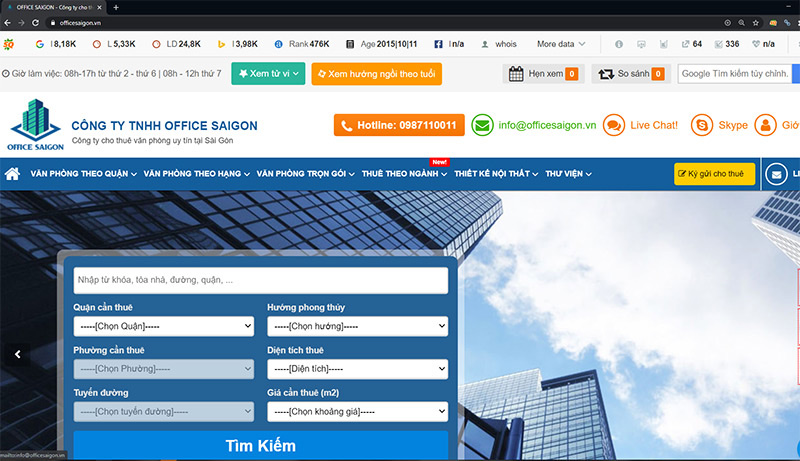The width and height of the screenshot is (800, 461).
Task: Open VĂN PHÒNG THEO QUẬN menu
Action: pyautogui.click(x=84, y=173)
